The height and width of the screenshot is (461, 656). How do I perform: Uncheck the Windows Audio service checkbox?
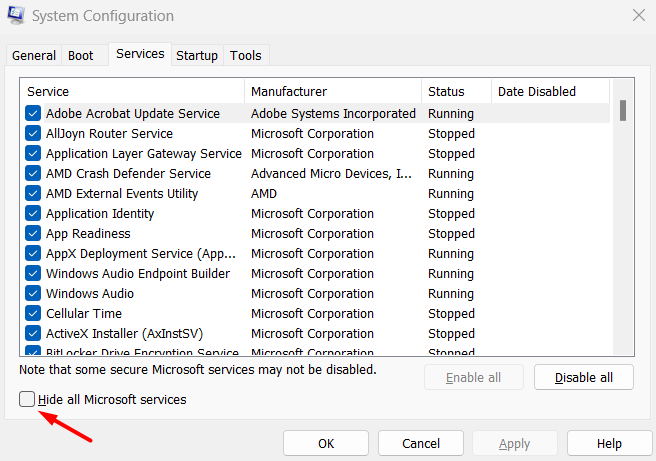pyautogui.click(x=33, y=294)
